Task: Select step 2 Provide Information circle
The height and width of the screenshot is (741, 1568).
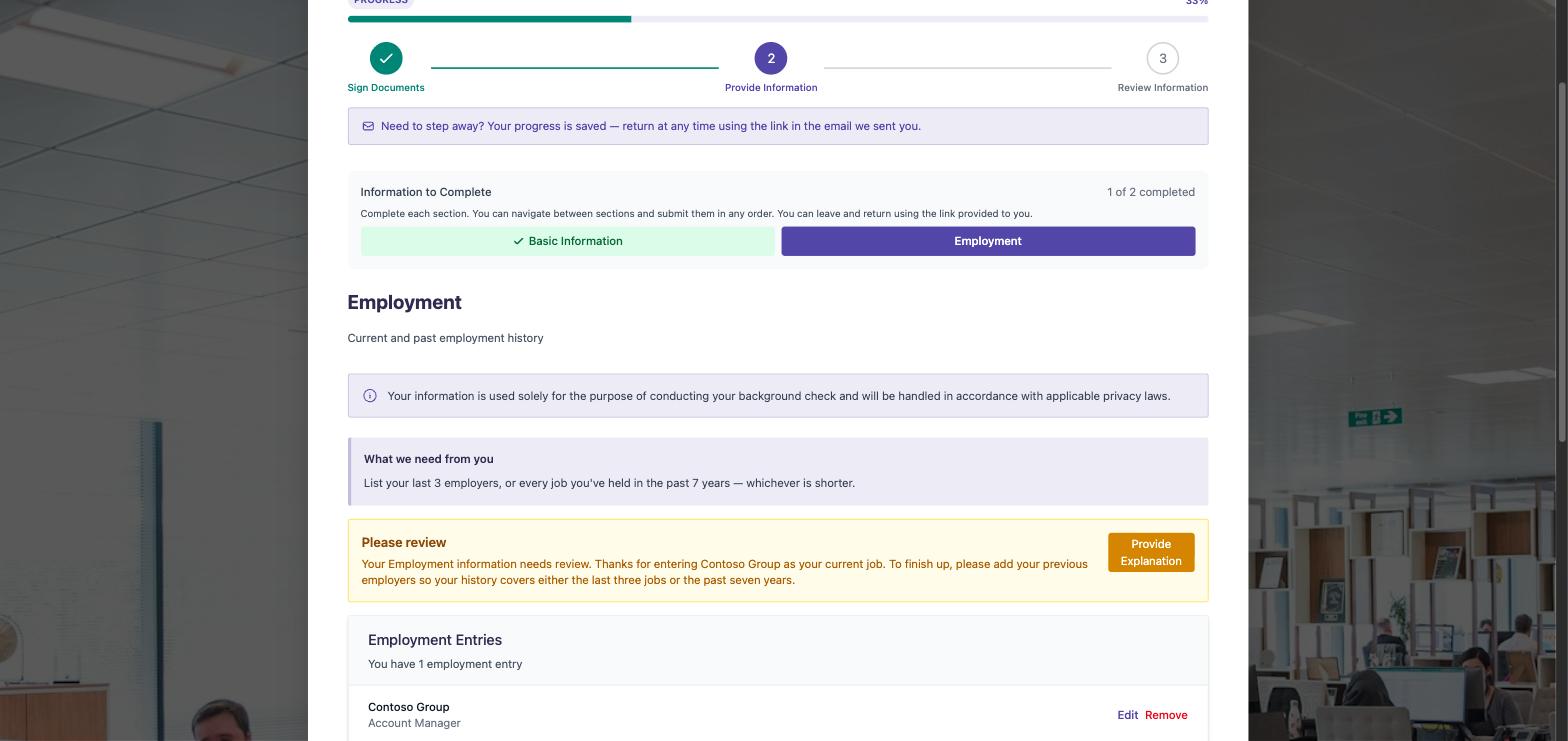Action: [771, 58]
